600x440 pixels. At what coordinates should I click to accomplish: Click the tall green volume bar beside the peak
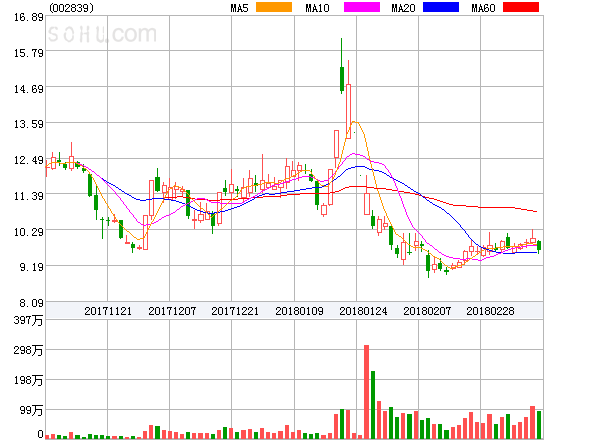coord(373,405)
